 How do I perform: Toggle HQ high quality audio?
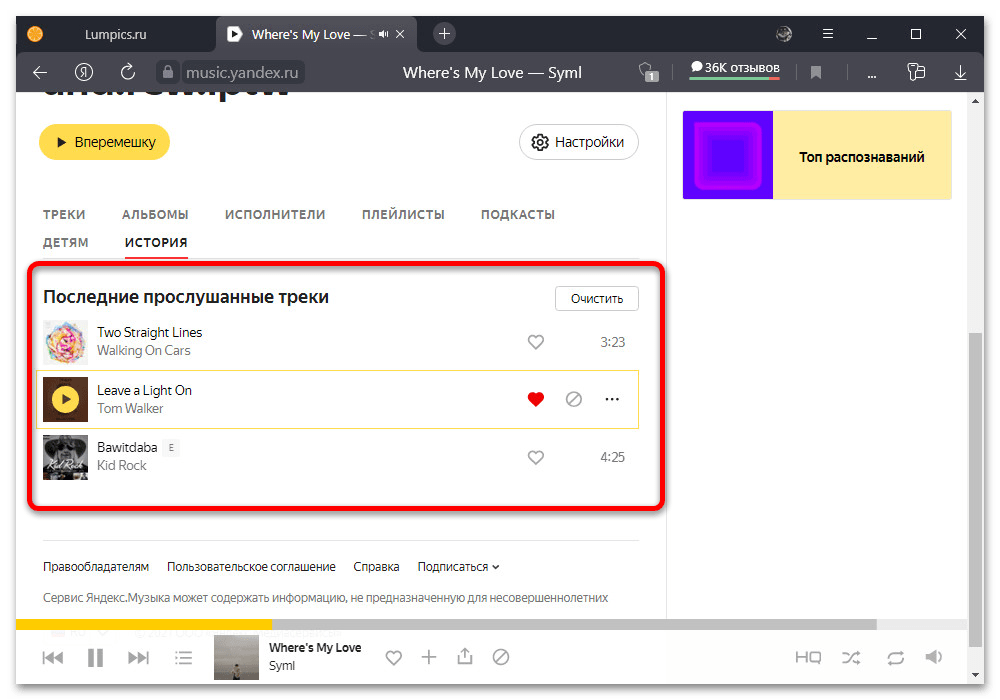(808, 657)
